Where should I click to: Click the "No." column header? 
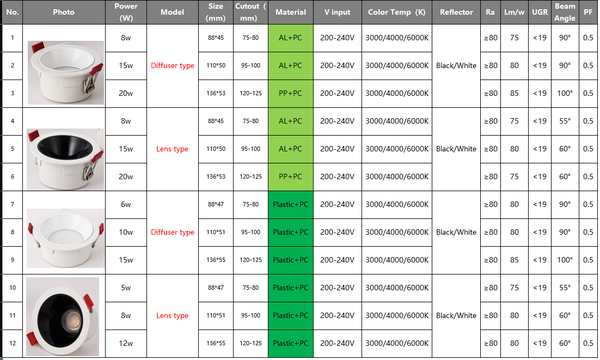point(12,12)
